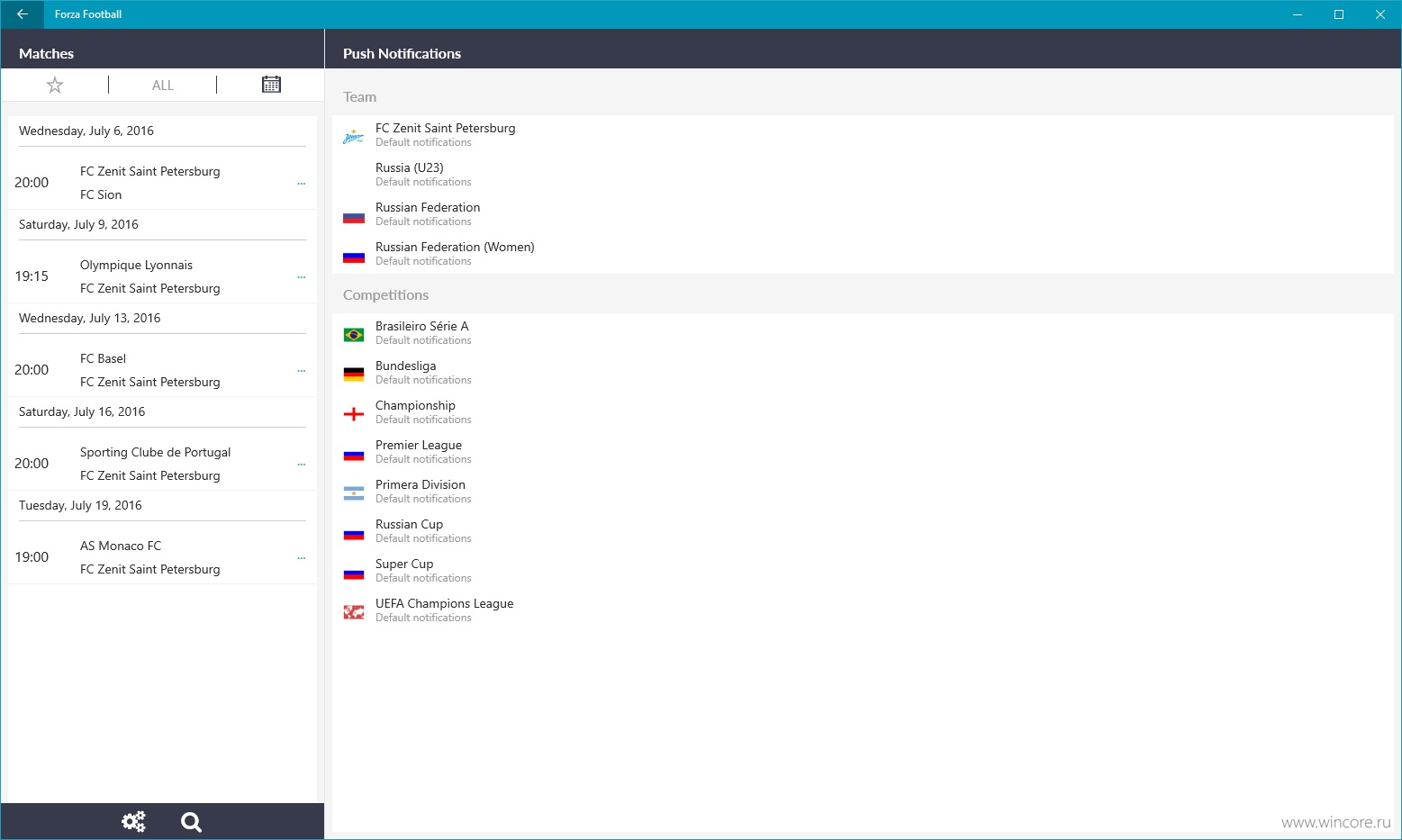
Task: Open the favorites star tab
Action: pyautogui.click(x=55, y=85)
